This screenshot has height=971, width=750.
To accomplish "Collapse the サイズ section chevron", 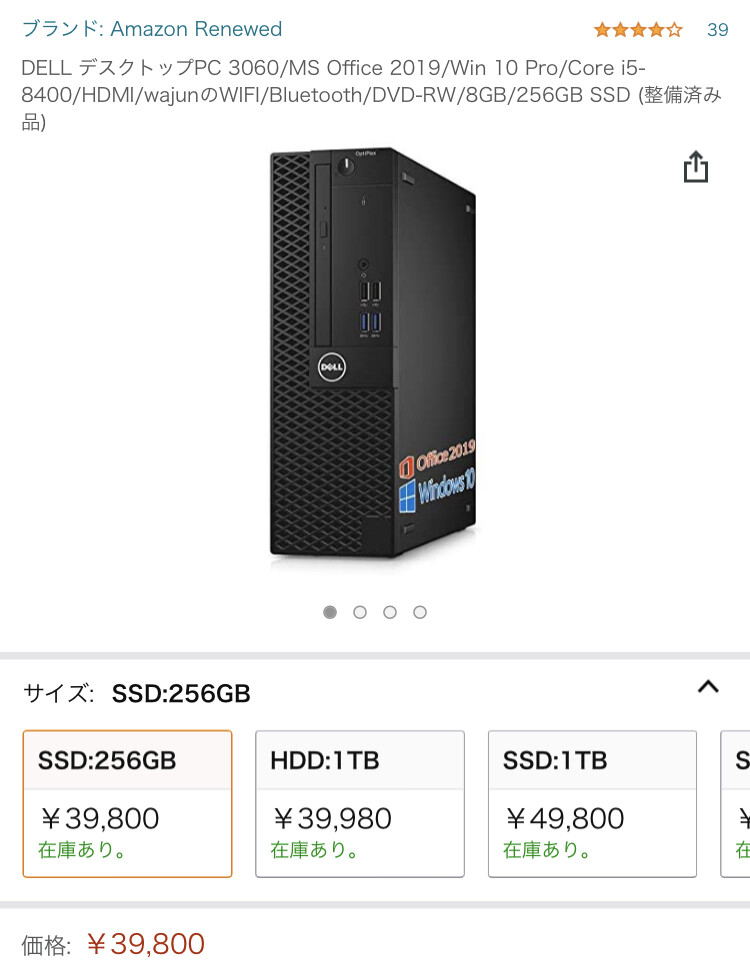I will tap(708, 687).
